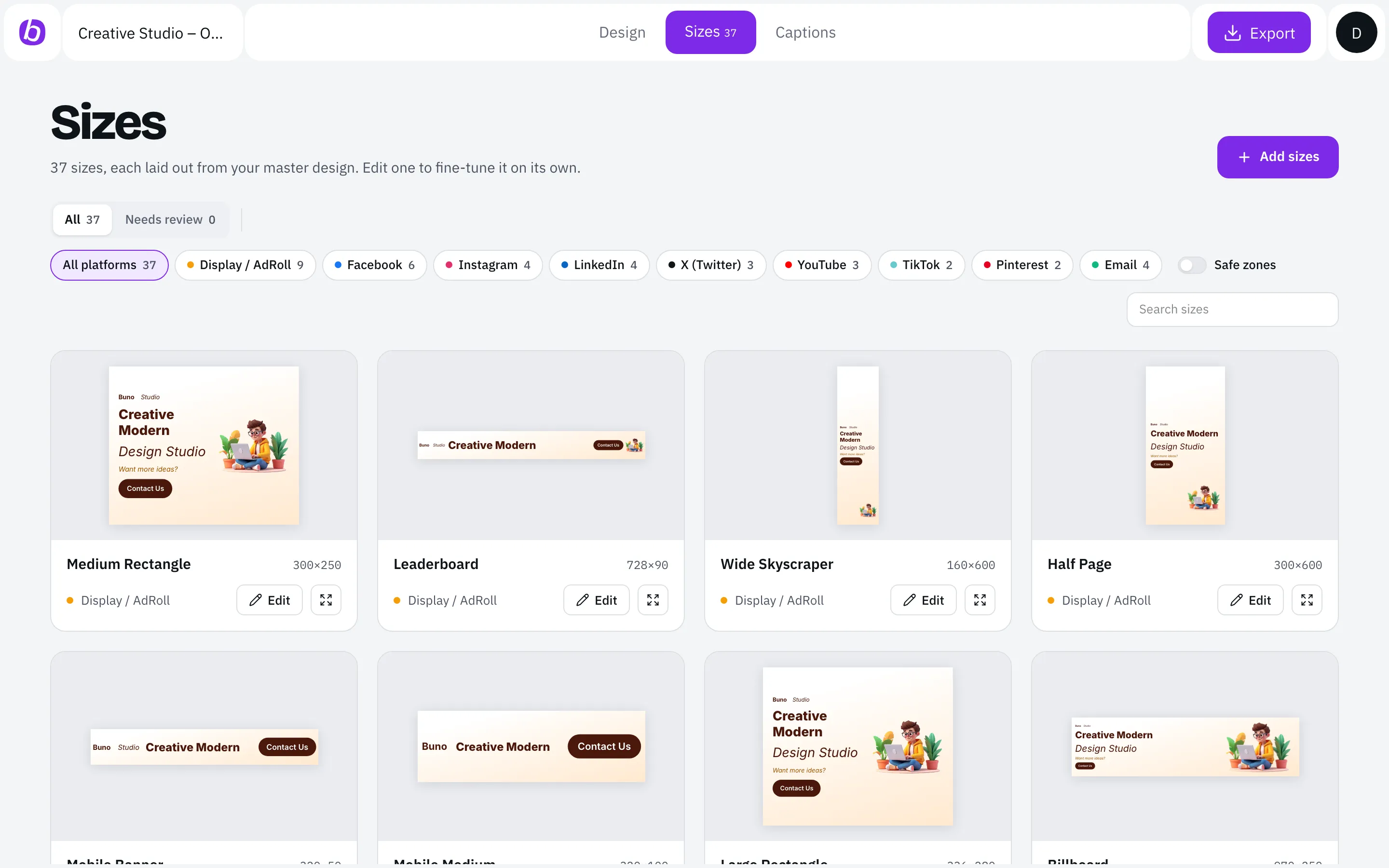The height and width of the screenshot is (868, 1389).
Task: Expand the Medium Rectangle preview fullscreen icon
Action: click(326, 600)
